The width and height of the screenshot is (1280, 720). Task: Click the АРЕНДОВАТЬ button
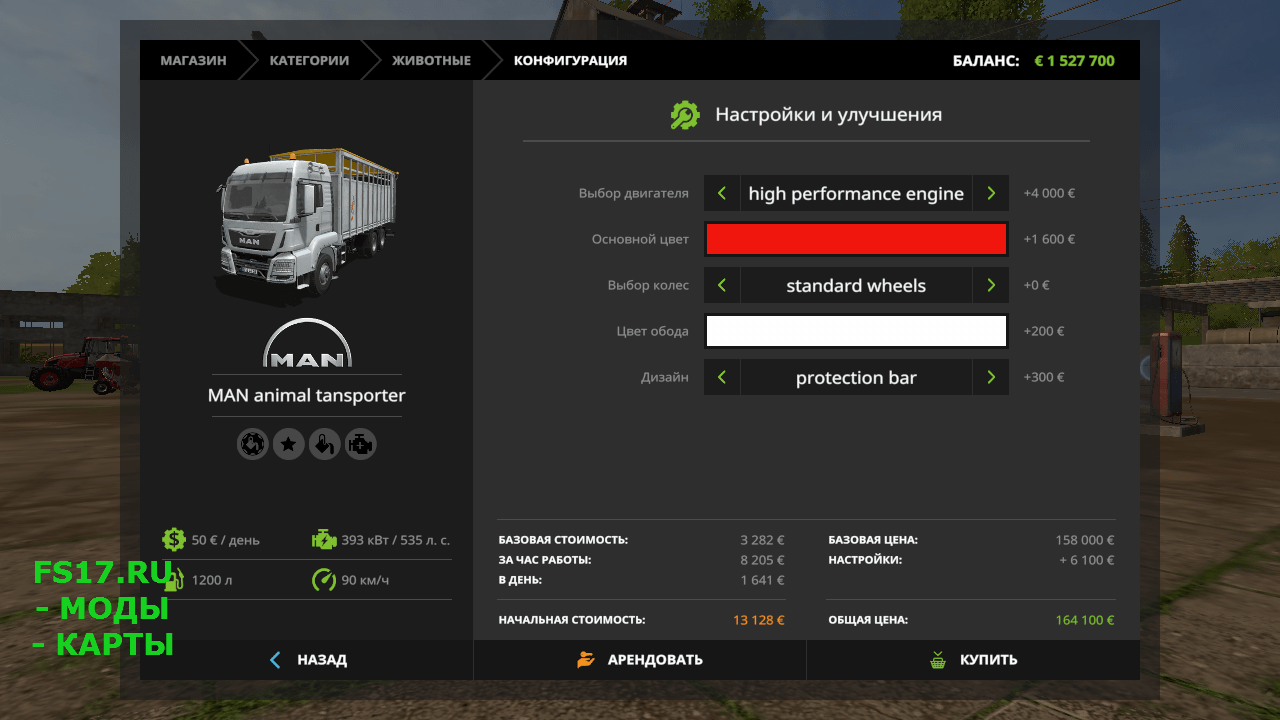click(x=640, y=660)
